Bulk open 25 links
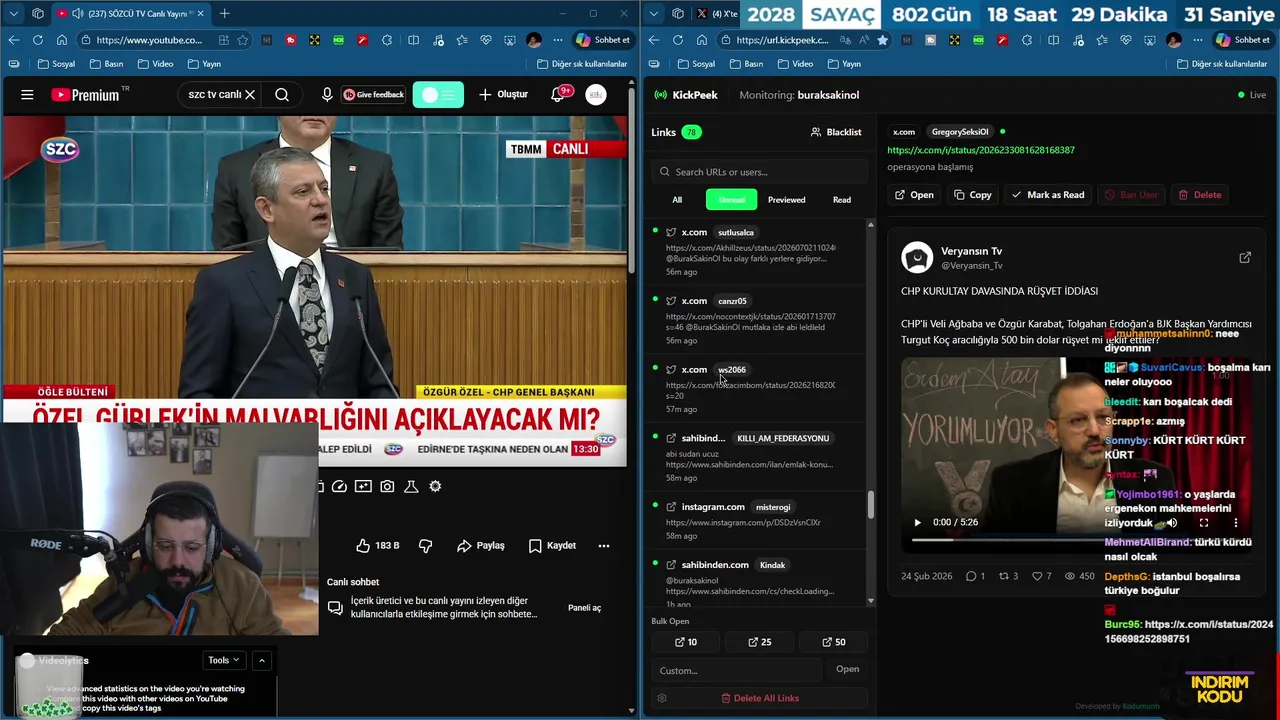 [760, 642]
